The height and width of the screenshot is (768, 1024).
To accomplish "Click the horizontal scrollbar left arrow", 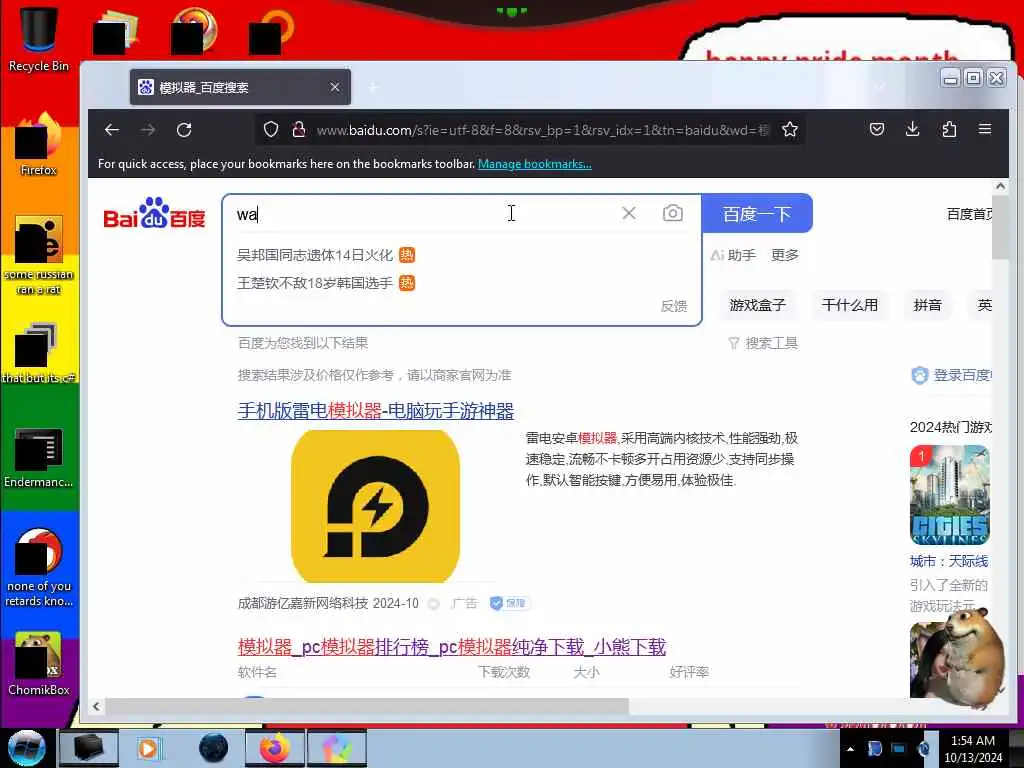I will (x=97, y=706).
